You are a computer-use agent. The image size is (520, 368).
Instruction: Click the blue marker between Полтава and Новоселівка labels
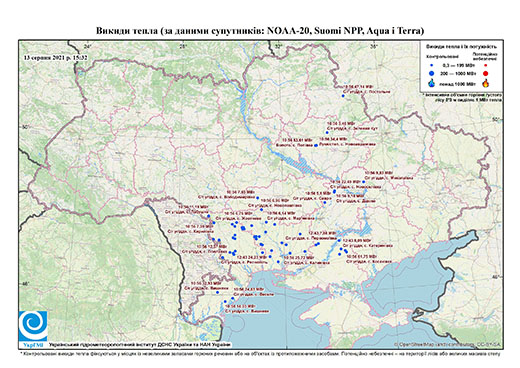point(316,145)
